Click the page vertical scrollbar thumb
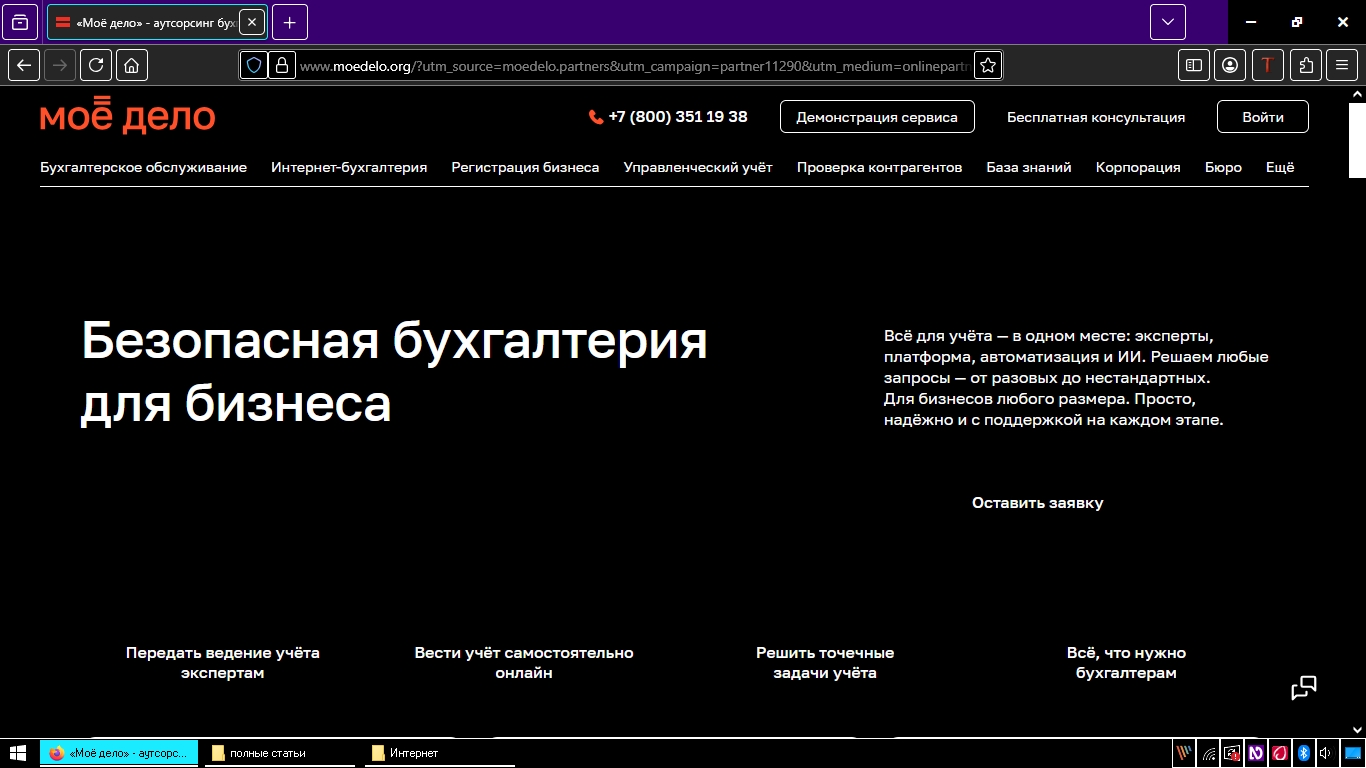The image size is (1366, 768). (x=1357, y=141)
